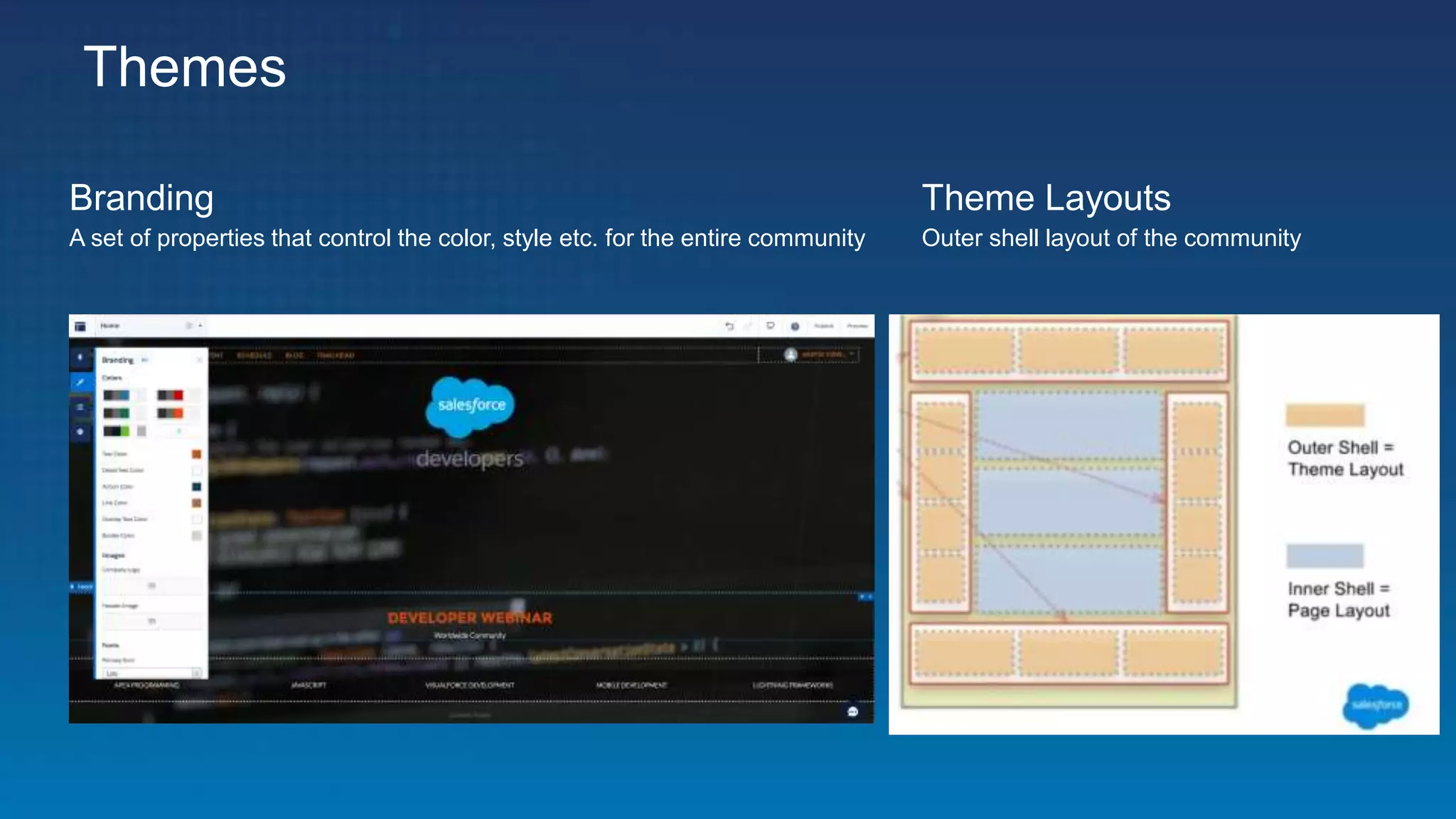Click the blue section action icons above webinar
The image size is (1456, 819).
coord(866,597)
